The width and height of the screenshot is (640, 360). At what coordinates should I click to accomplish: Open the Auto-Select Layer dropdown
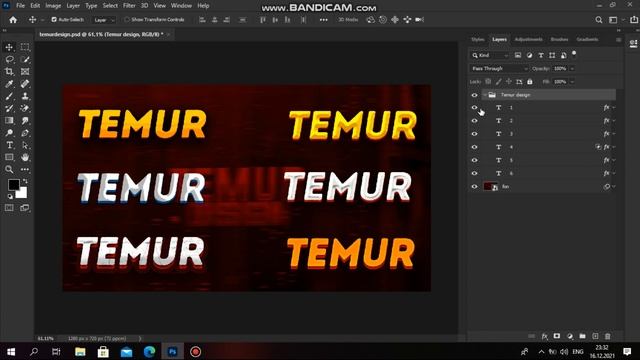tap(104, 20)
